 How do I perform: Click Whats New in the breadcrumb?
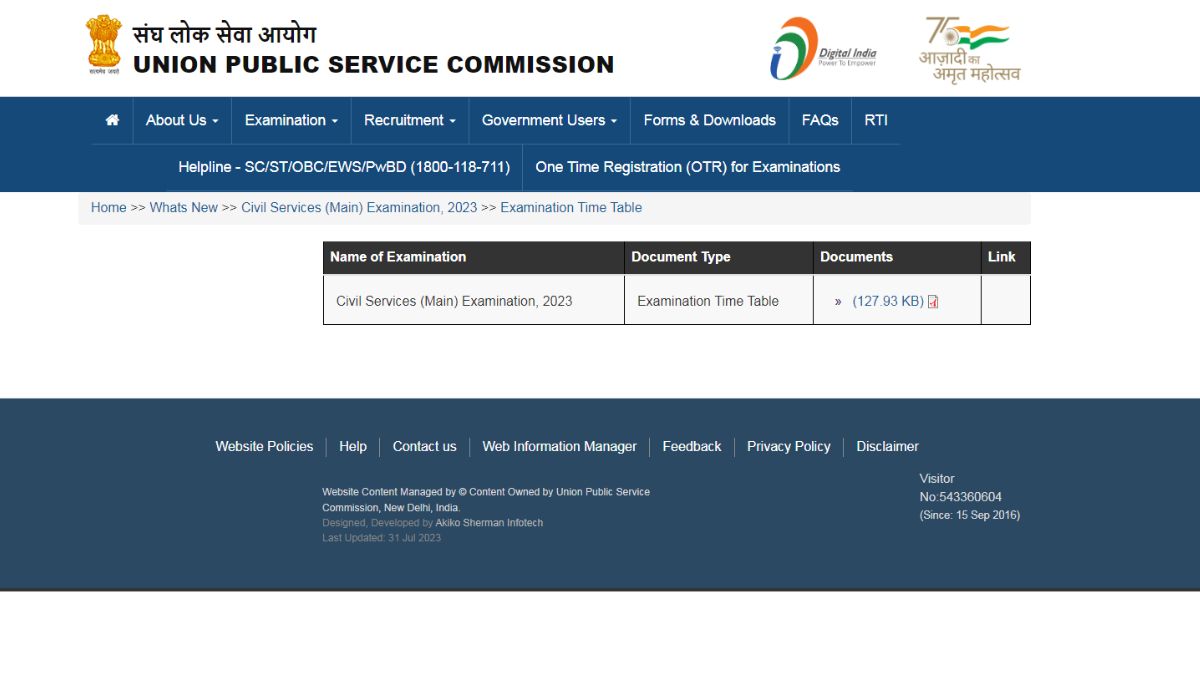[x=183, y=208]
